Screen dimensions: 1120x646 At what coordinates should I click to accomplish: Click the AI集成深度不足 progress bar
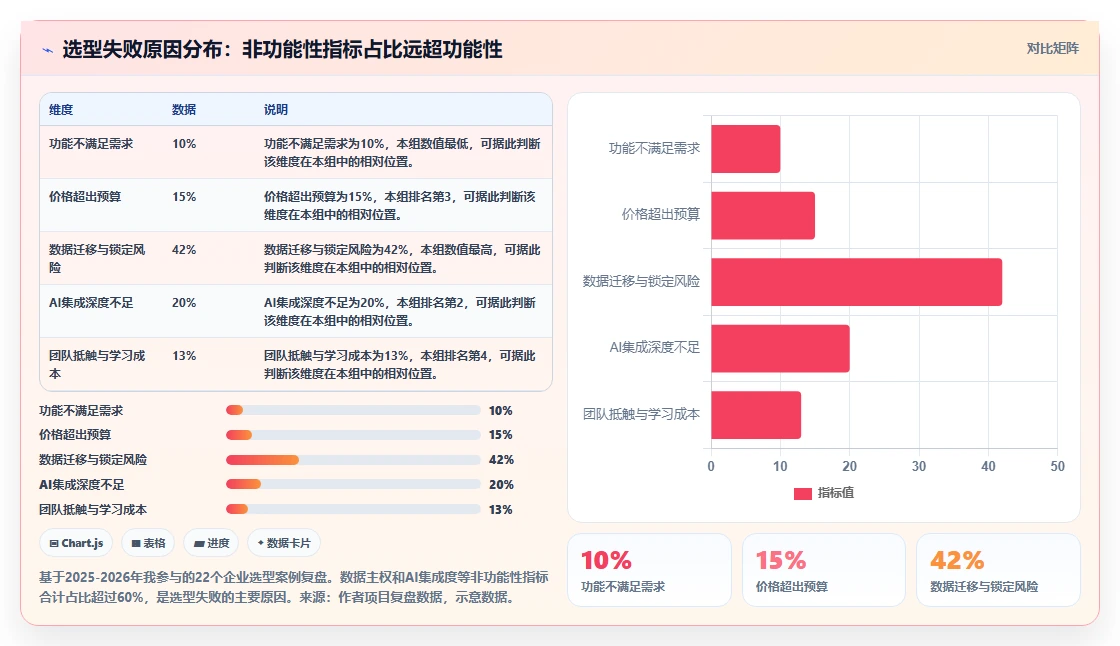click(353, 484)
